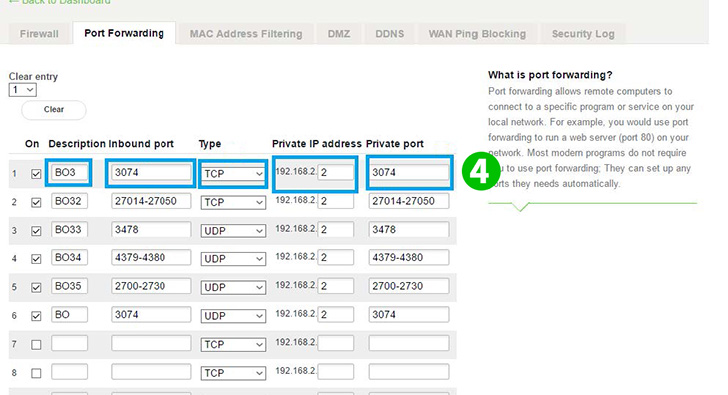The image size is (728, 395).
Task: Click row 1 private IP last octet field
Action: coord(336,173)
